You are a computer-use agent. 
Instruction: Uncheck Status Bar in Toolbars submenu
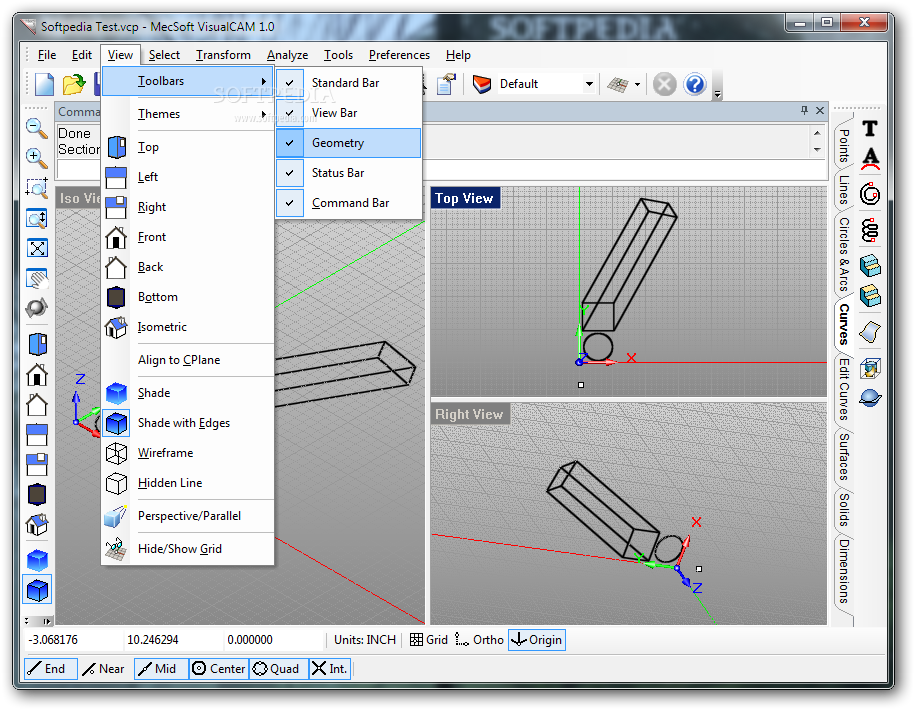(x=289, y=173)
